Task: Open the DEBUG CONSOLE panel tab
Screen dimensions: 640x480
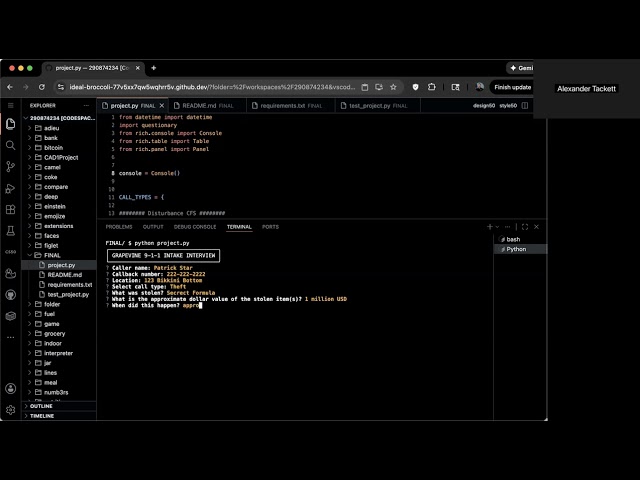Action: [x=195, y=227]
